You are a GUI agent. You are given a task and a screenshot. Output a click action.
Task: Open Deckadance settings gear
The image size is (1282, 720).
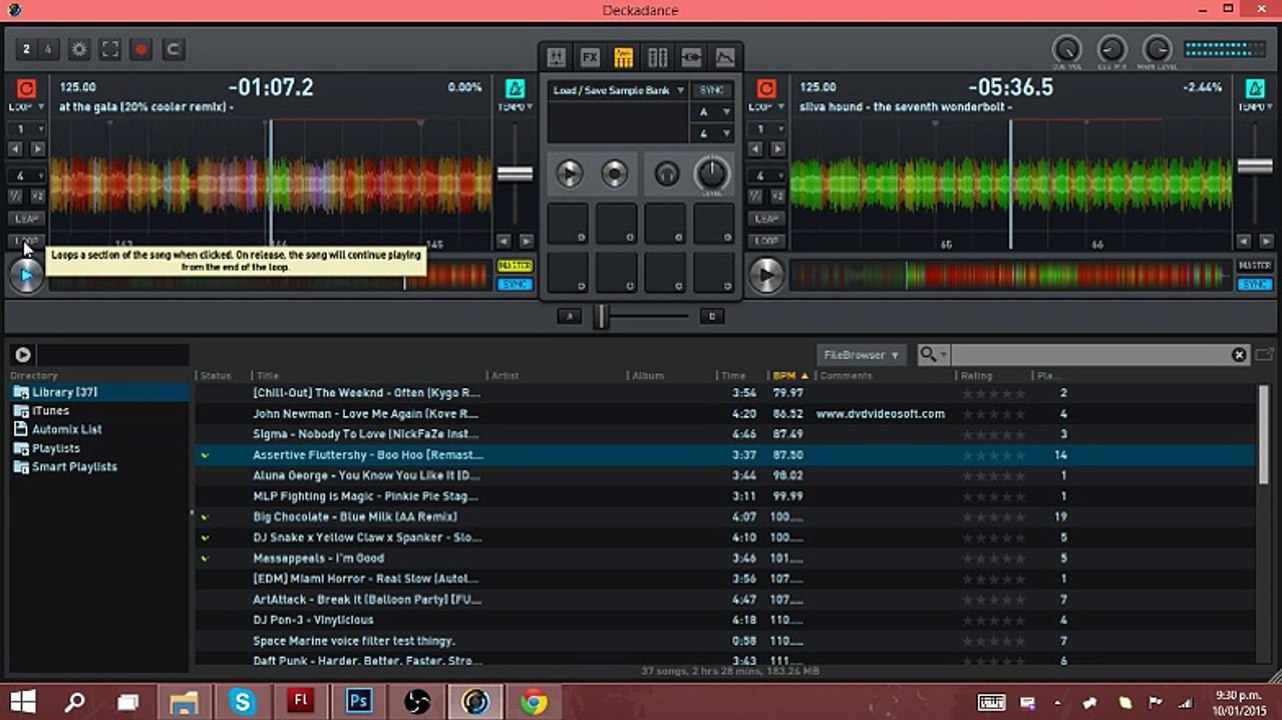pyautogui.click(x=79, y=49)
